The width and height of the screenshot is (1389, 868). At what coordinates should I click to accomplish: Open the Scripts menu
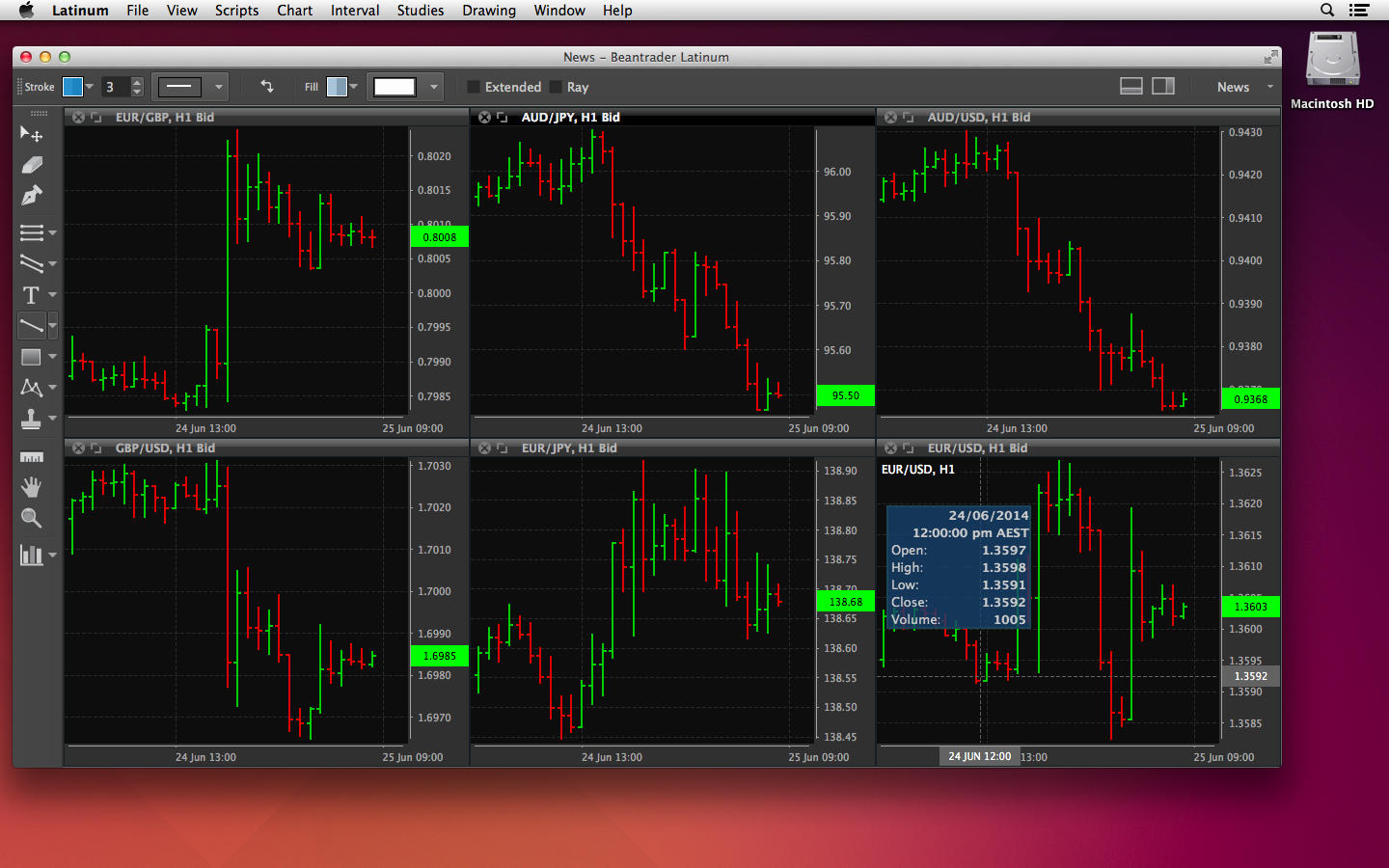pyautogui.click(x=236, y=11)
